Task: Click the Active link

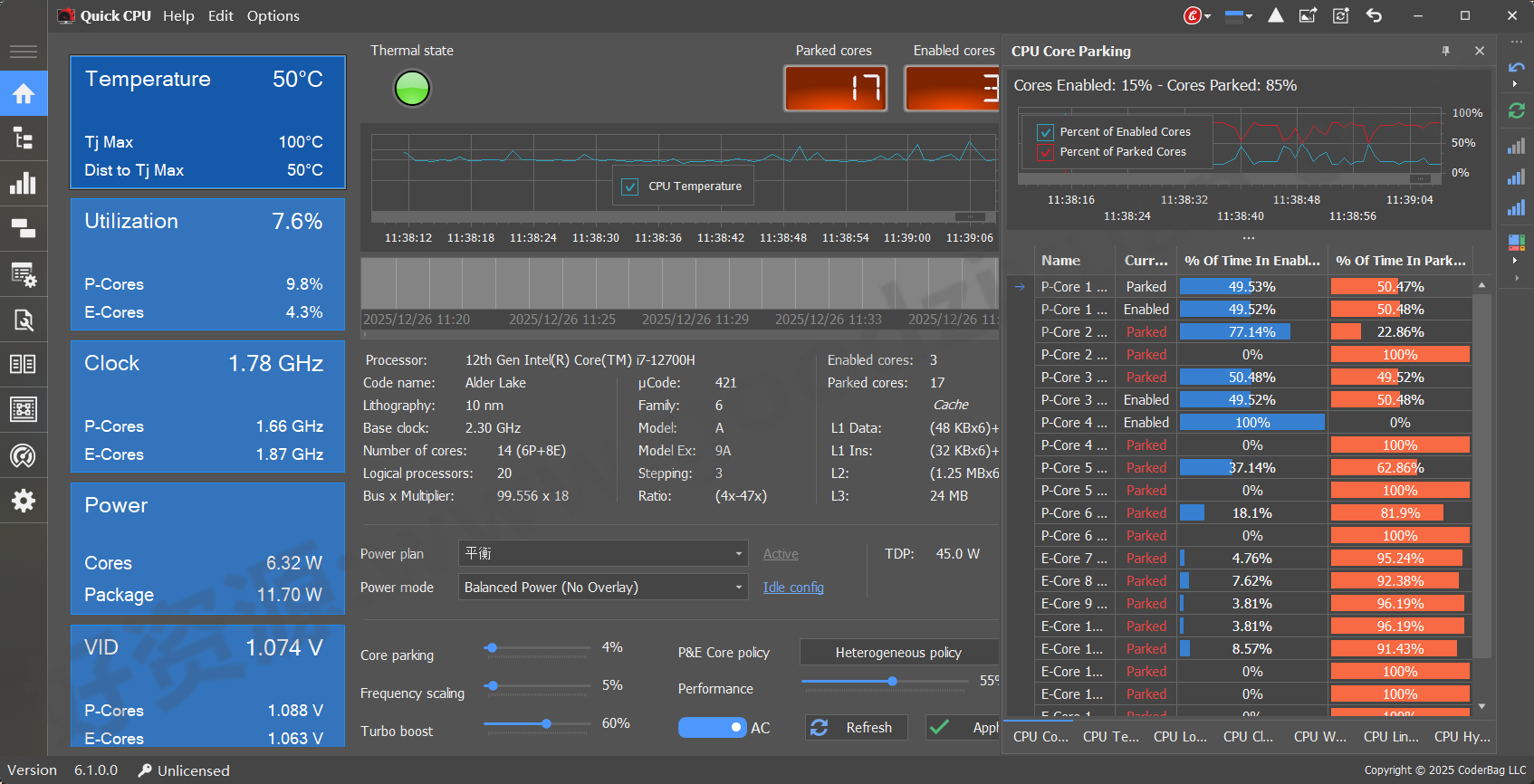Action: coord(781,554)
